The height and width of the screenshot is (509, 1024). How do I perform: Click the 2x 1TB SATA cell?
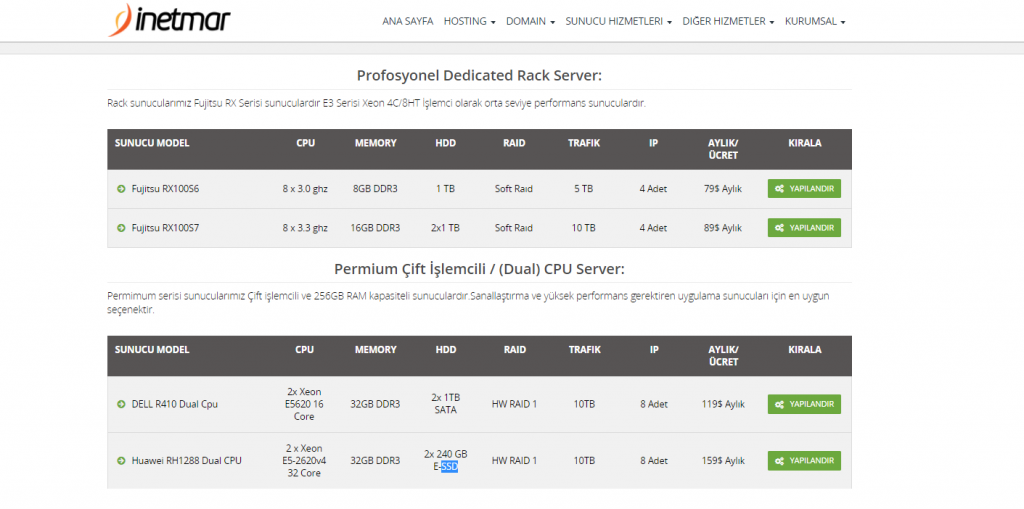[446, 404]
